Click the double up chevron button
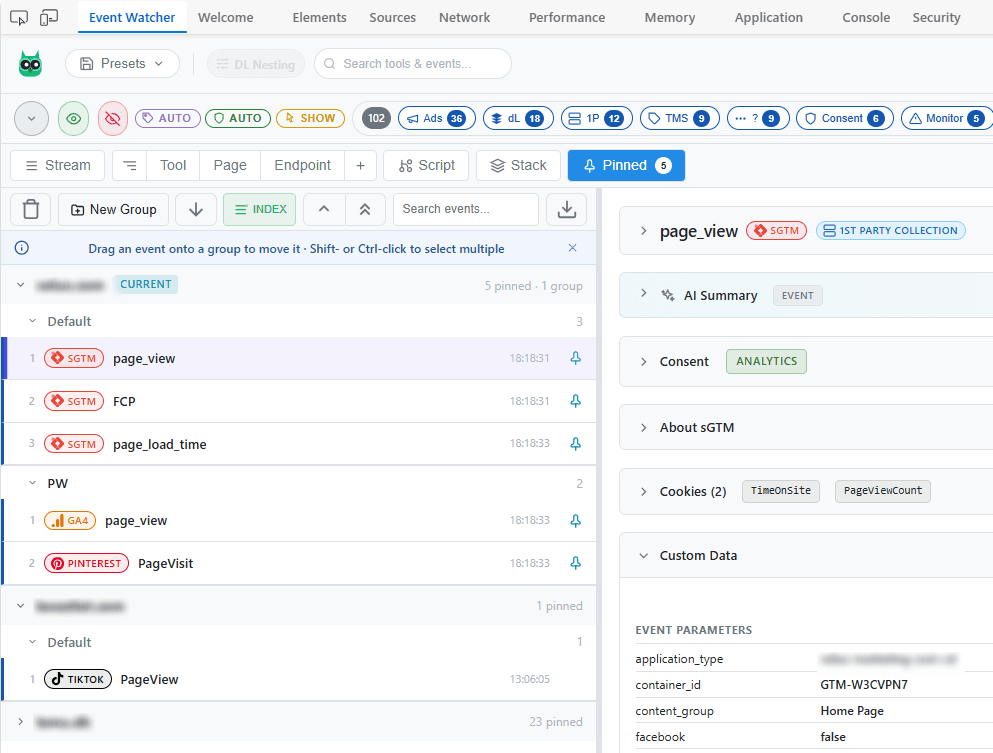 [365, 210]
